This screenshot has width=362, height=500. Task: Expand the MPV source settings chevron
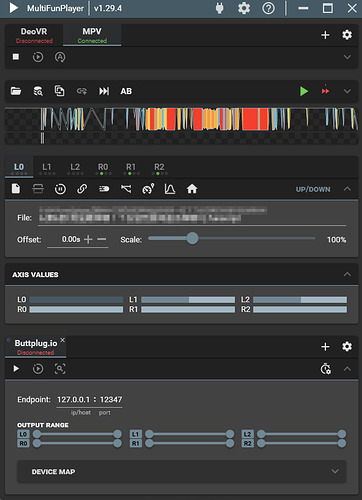(347, 57)
